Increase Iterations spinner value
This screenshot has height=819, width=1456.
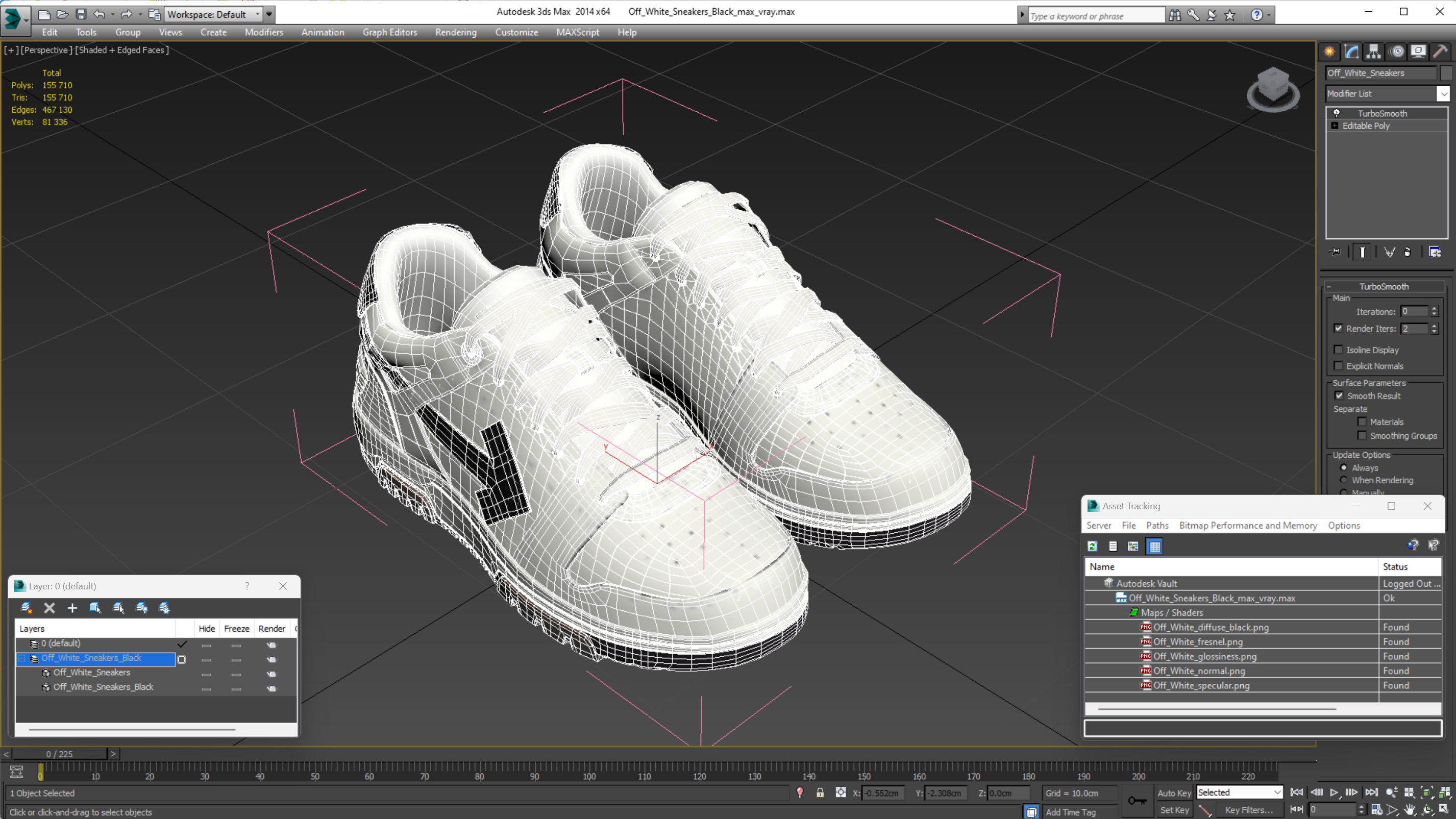[1434, 309]
